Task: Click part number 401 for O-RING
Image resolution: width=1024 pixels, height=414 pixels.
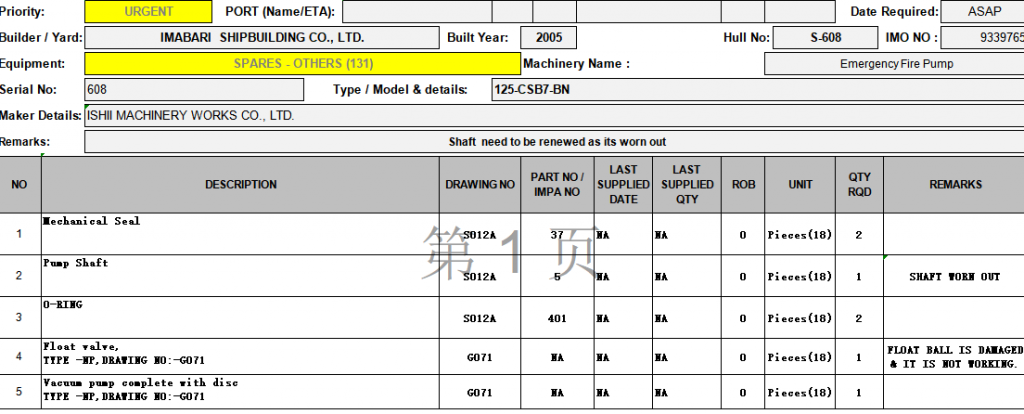Action: 557,318
